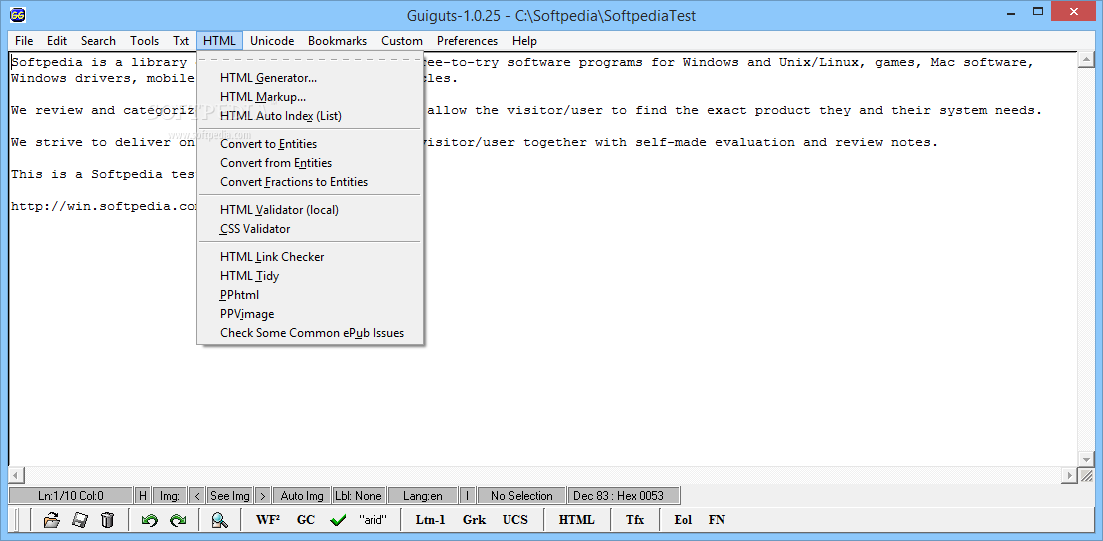The image size is (1103, 541).
Task: Click the FN footnote toolbar button
Action: 717,521
